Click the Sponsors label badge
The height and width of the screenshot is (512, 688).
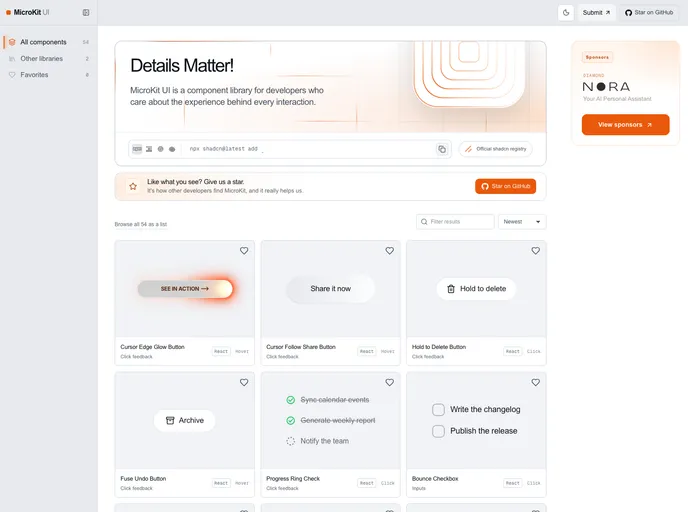tap(597, 57)
